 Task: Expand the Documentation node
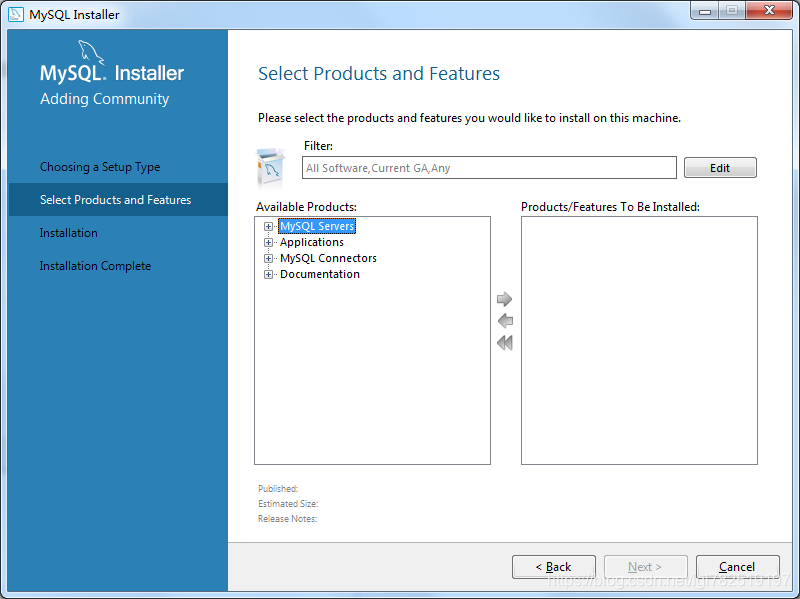[x=268, y=274]
